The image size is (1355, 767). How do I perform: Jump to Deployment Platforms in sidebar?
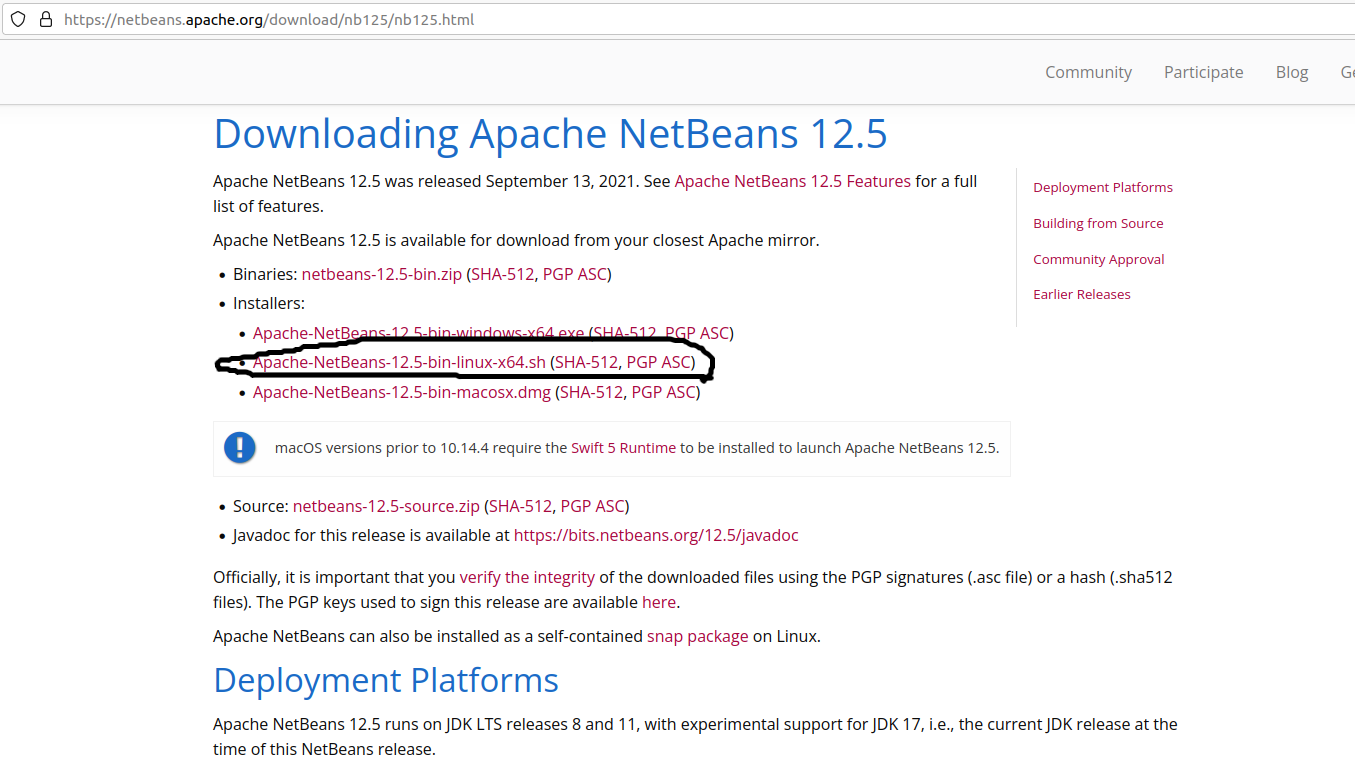[x=1103, y=187]
